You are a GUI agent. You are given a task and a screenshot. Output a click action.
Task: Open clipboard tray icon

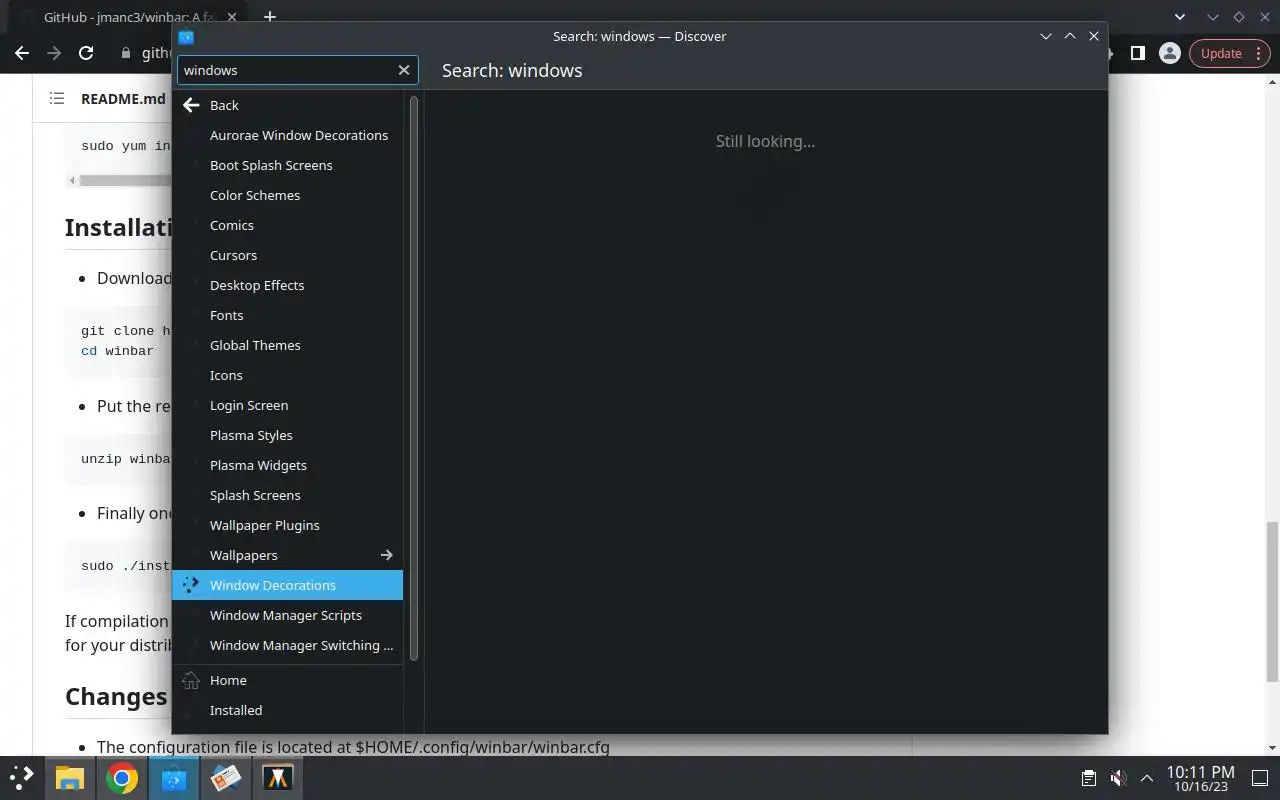tap(1089, 777)
